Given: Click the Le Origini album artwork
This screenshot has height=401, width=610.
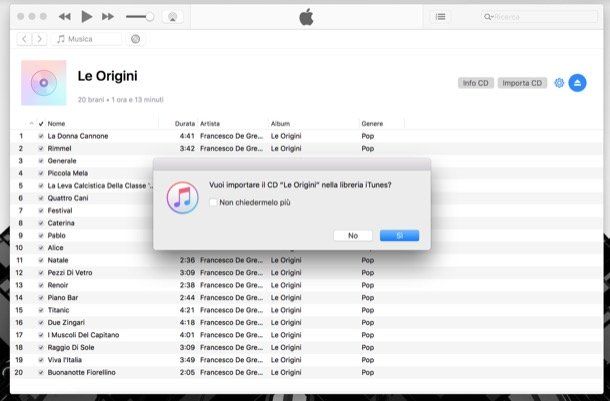Looking at the screenshot, I should pos(44,82).
